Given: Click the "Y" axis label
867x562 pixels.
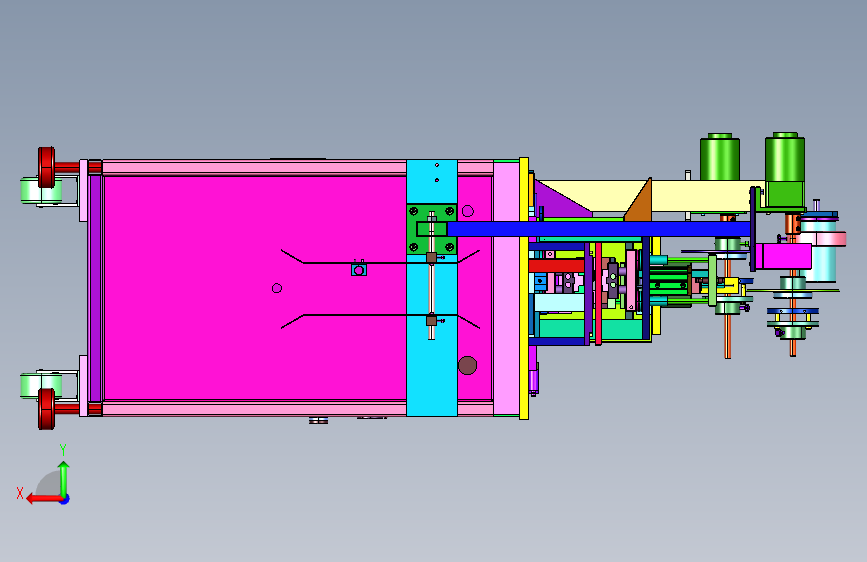Looking at the screenshot, I should tap(63, 450).
